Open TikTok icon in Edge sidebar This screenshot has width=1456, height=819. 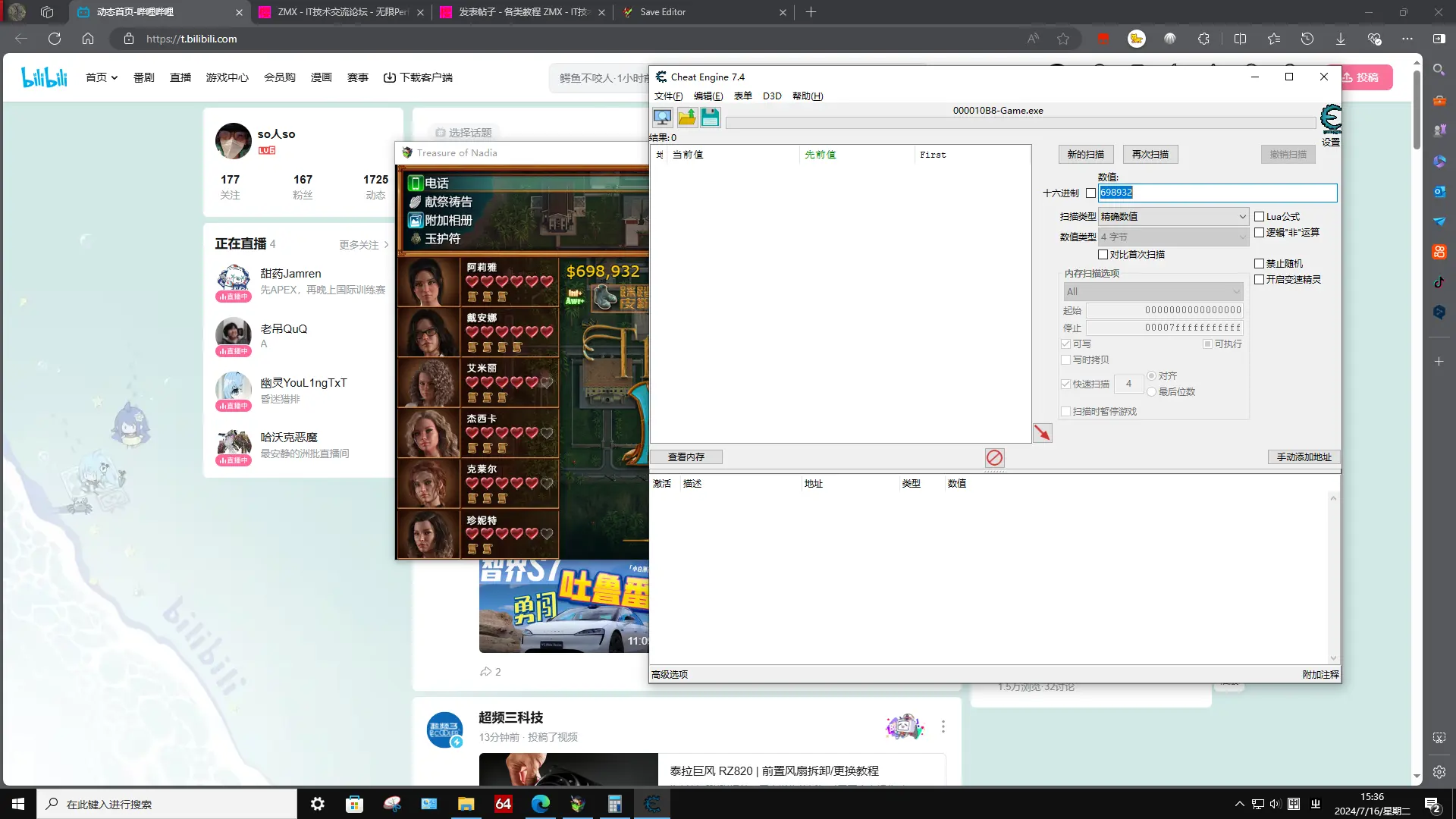(1439, 282)
